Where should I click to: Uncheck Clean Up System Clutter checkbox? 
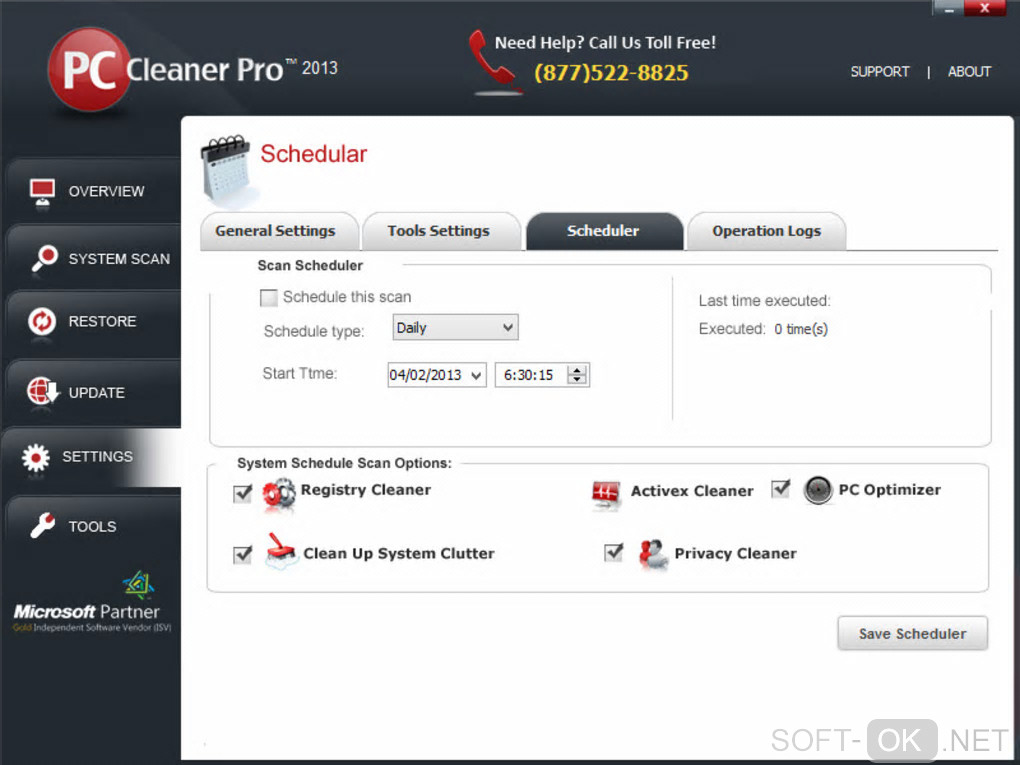(x=243, y=554)
